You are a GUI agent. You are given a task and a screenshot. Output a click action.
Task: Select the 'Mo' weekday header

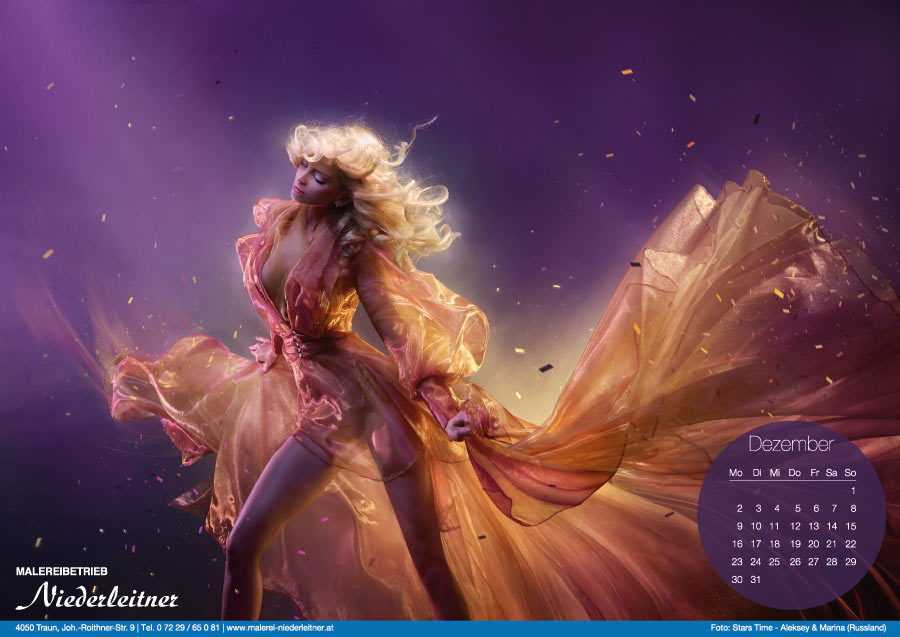[x=736, y=473]
